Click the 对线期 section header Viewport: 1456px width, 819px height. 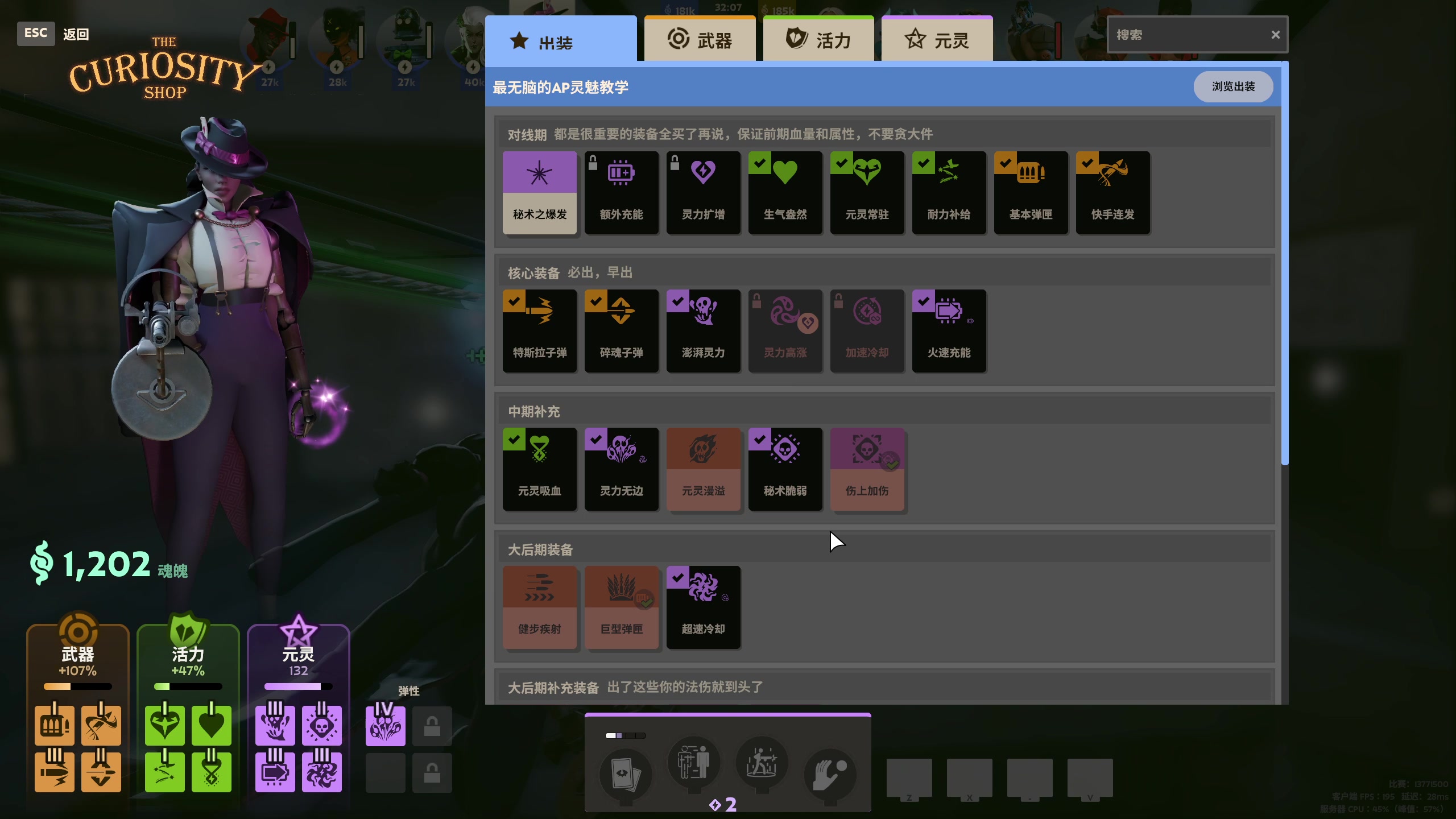pyautogui.click(x=884, y=134)
